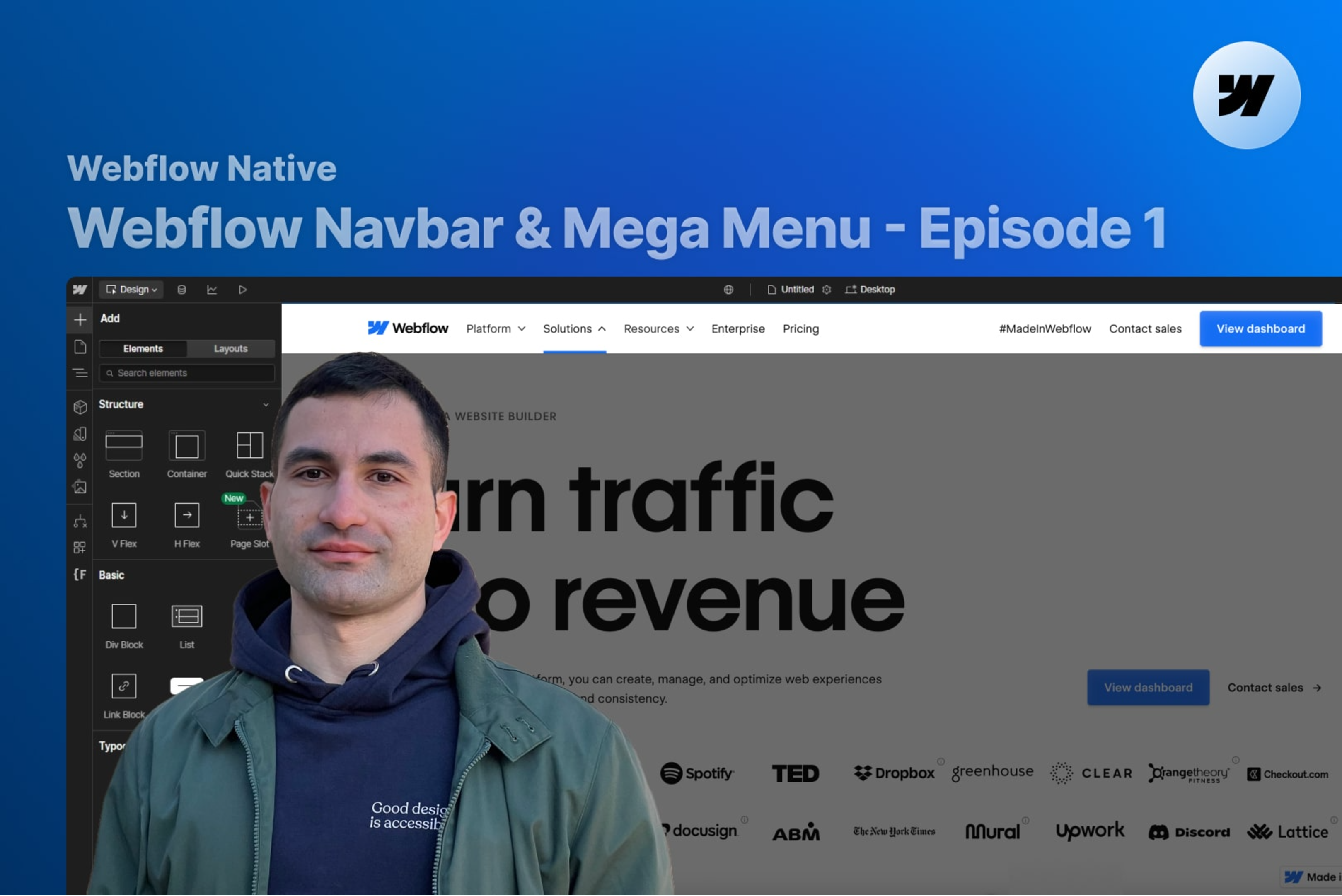Viewport: 1342px width, 896px height.
Task: Click the Mural logo
Action: (x=992, y=832)
